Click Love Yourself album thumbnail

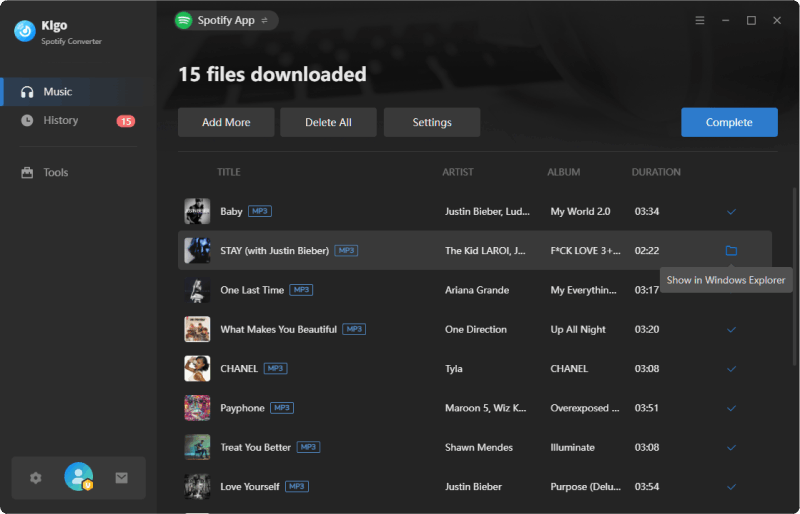pos(197,486)
